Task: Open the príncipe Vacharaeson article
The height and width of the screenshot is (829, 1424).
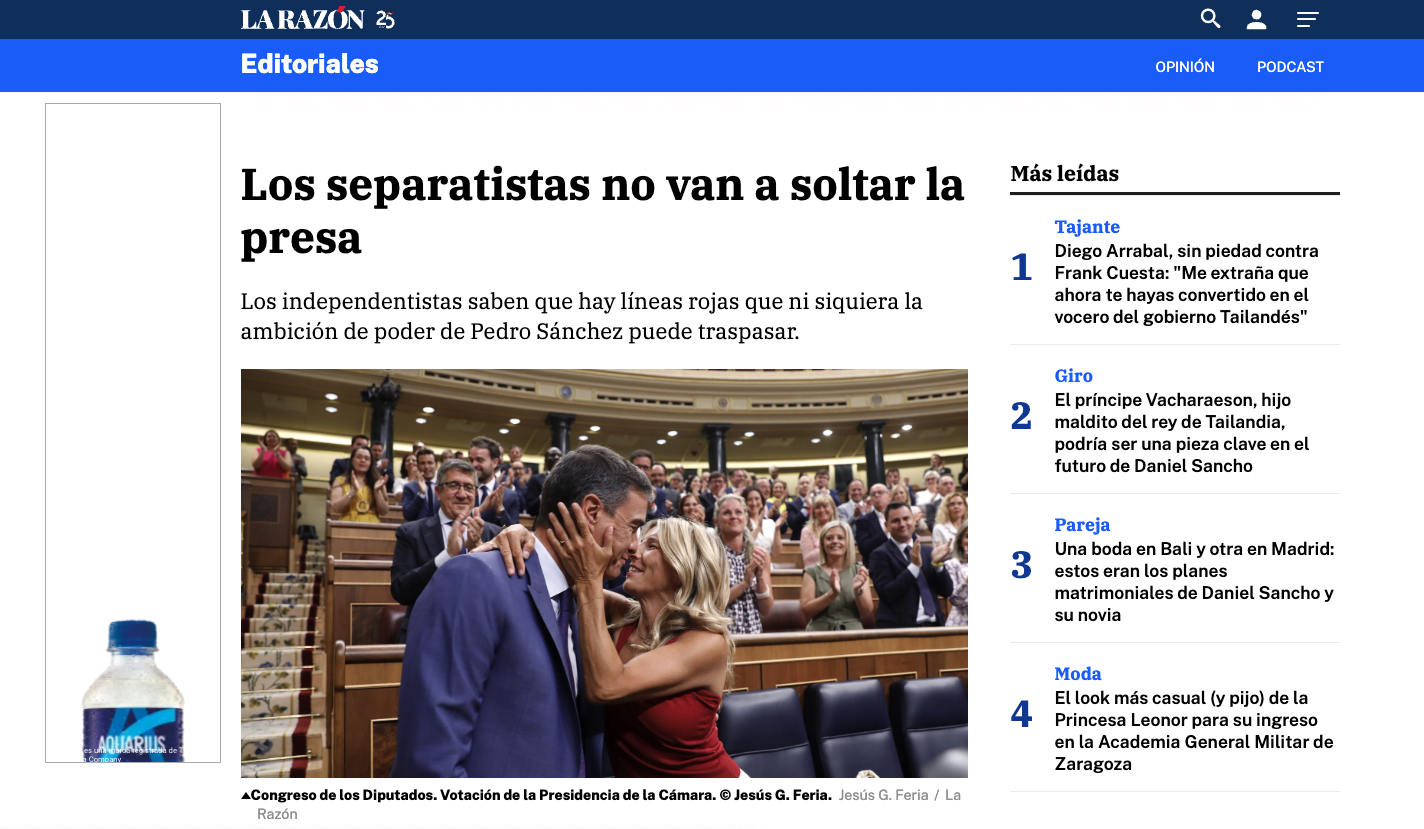Action: pyautogui.click(x=1182, y=433)
